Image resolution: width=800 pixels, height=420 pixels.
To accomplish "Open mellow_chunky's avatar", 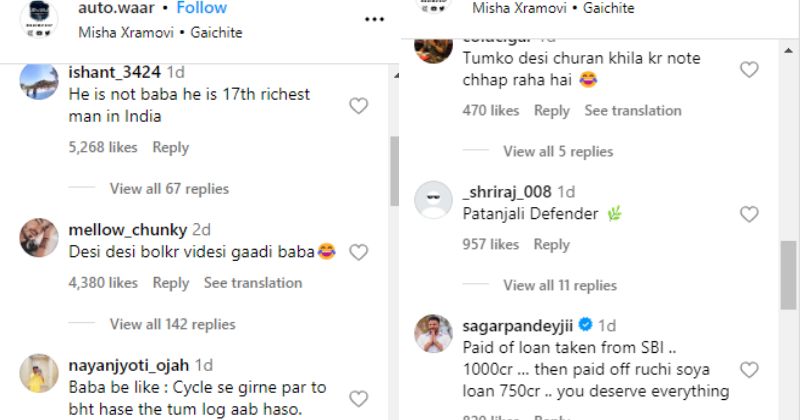I will 39,238.
